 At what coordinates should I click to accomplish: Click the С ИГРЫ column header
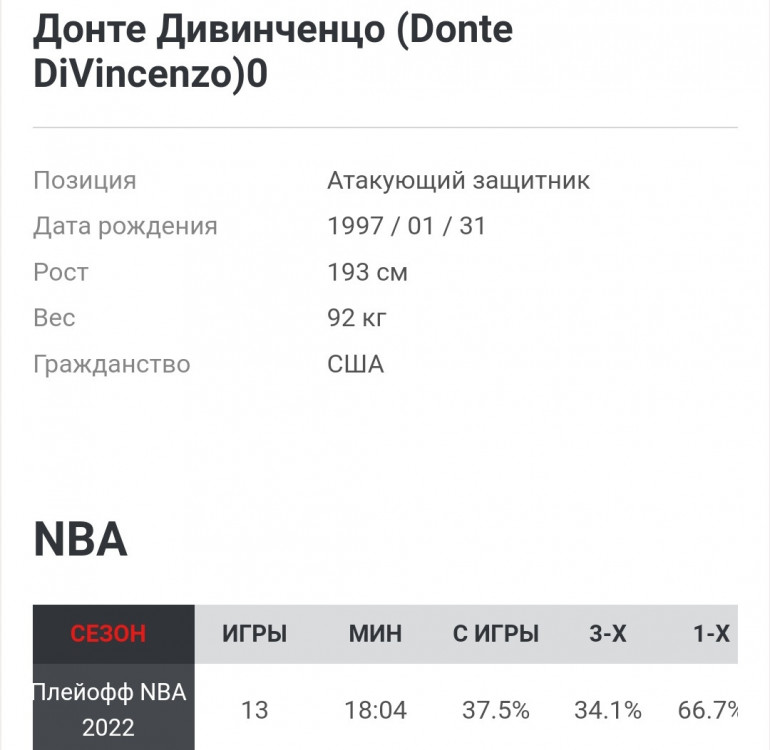click(495, 633)
